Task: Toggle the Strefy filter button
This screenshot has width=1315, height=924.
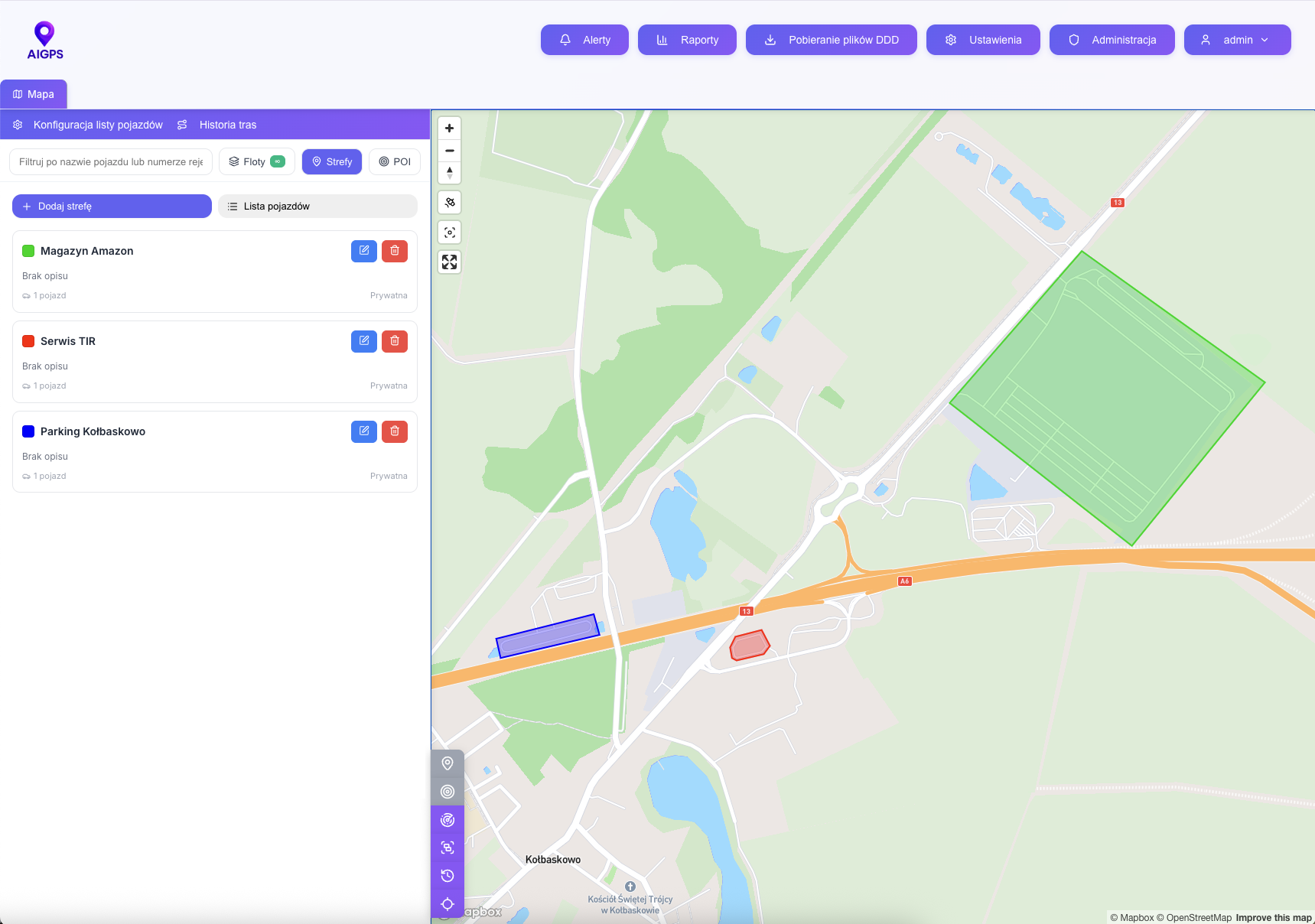Action: (332, 161)
